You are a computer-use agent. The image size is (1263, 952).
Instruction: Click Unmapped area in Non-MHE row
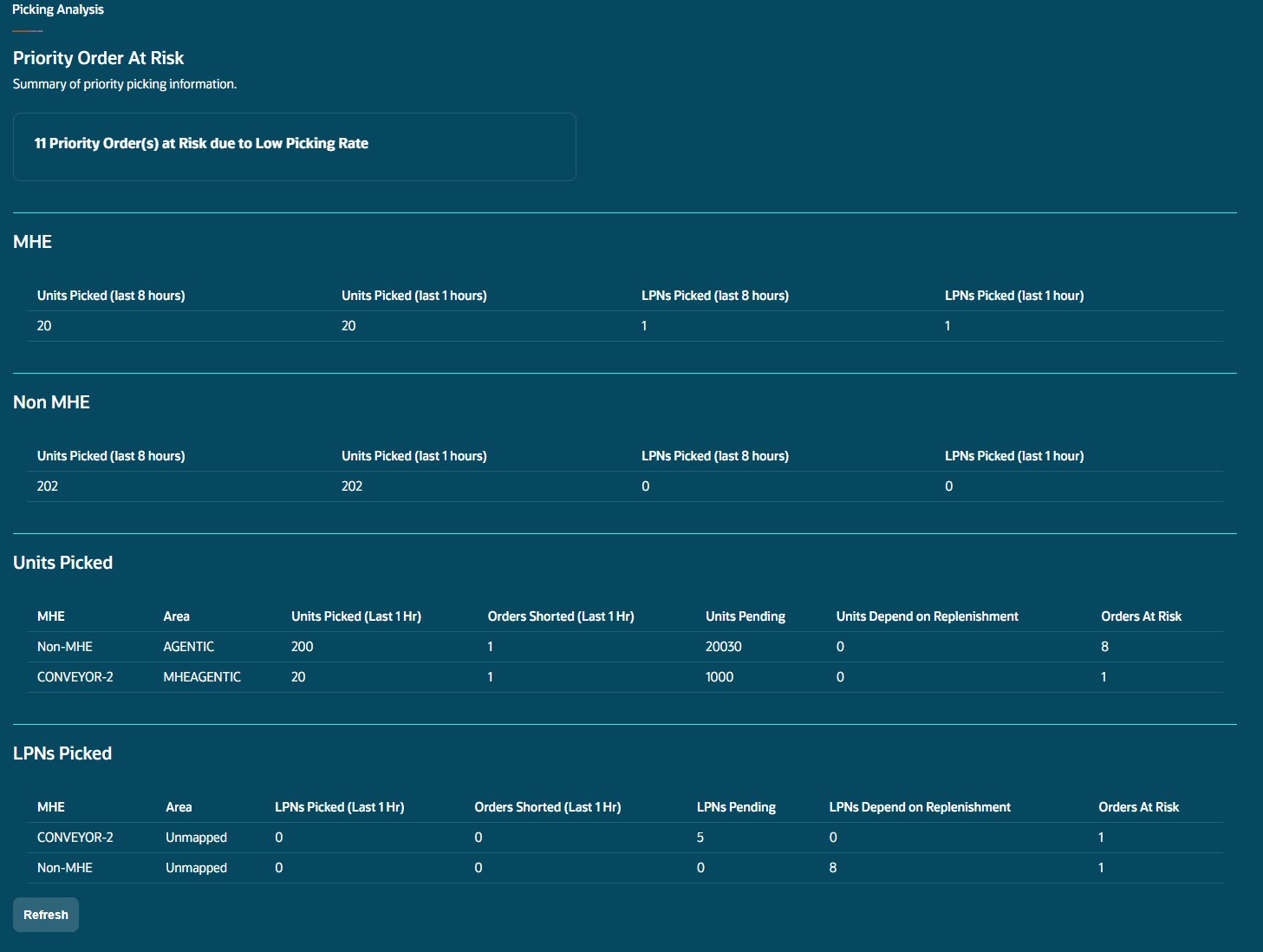(x=197, y=868)
